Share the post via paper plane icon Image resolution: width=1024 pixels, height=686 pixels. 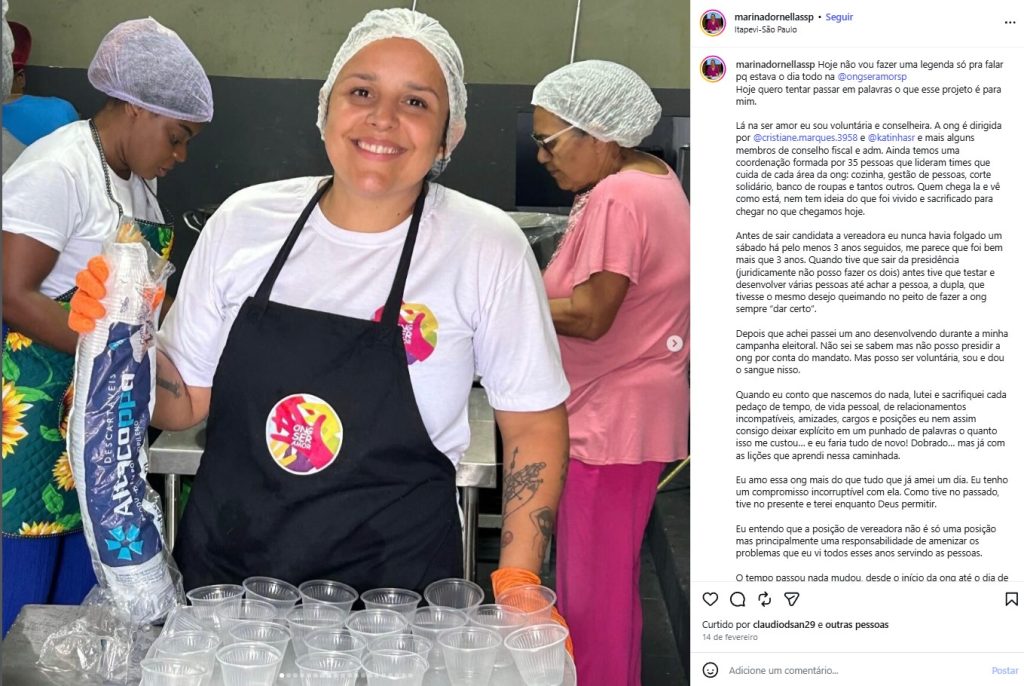tap(792, 599)
